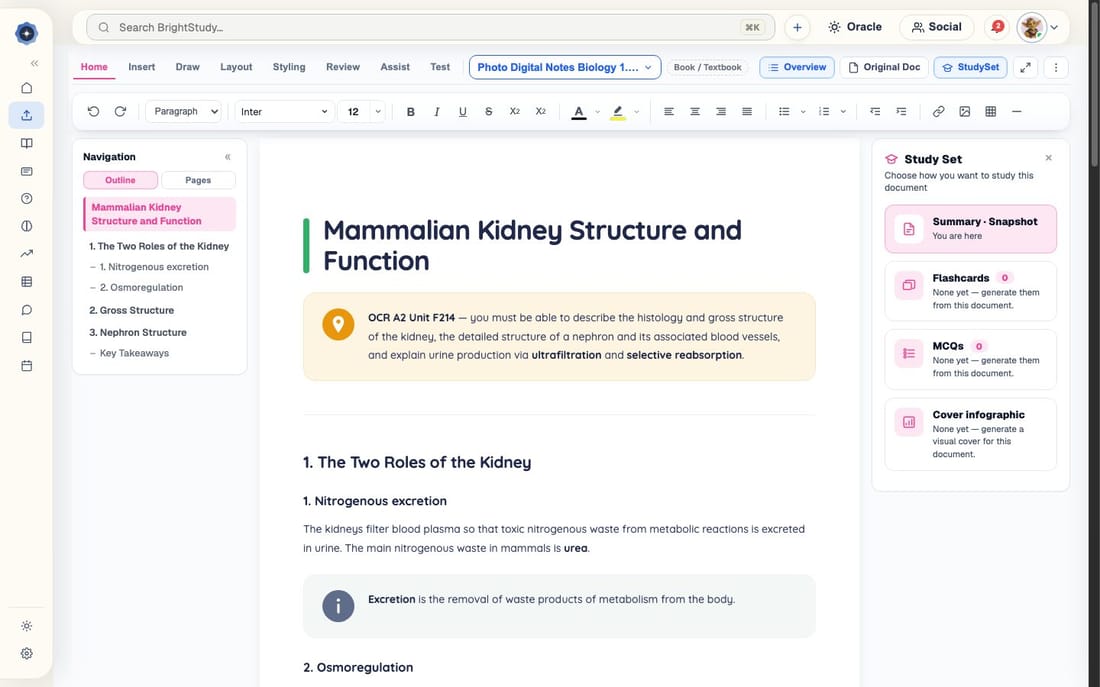Open the calendar icon in sidebar
This screenshot has height=687, width=1100.
[27, 366]
